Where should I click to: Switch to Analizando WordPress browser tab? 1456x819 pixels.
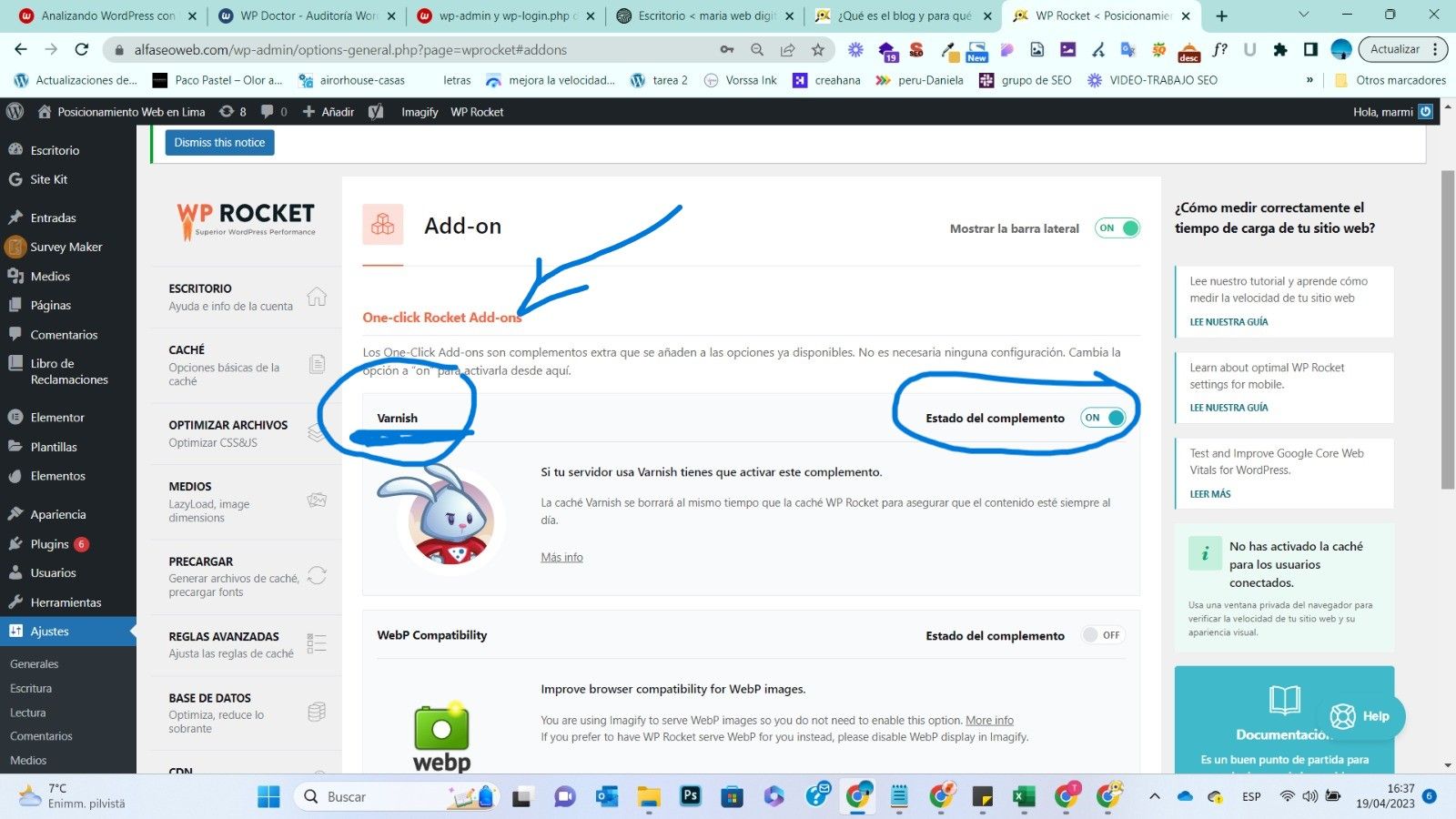(108, 15)
